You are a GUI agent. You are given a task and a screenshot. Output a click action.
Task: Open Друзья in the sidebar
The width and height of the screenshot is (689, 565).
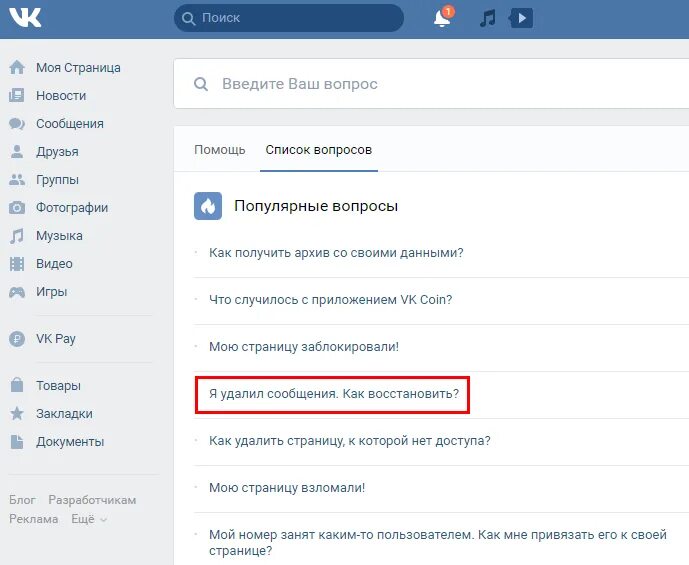[x=57, y=152]
